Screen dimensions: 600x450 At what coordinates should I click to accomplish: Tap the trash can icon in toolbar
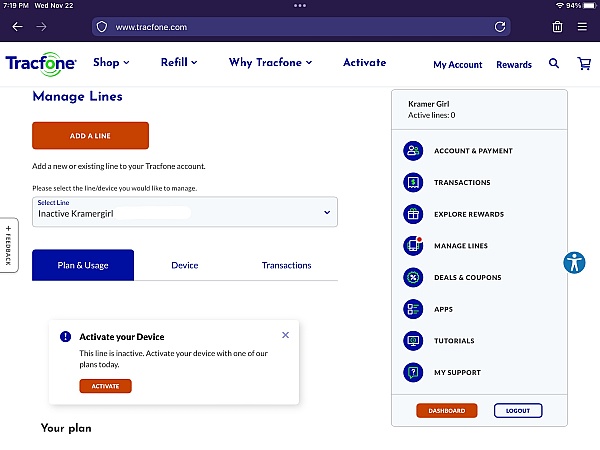point(557,27)
